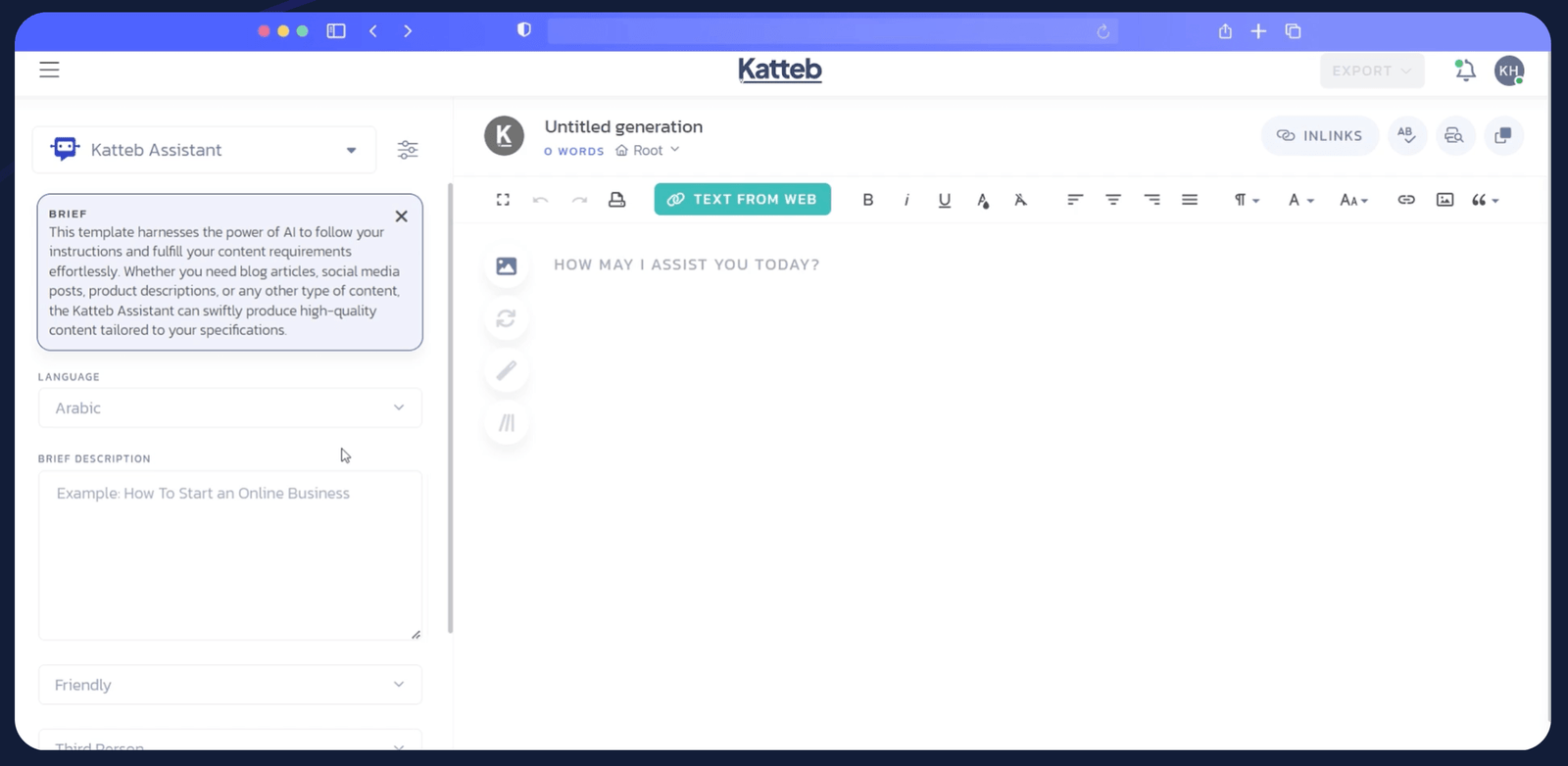Reload the page

(1102, 31)
